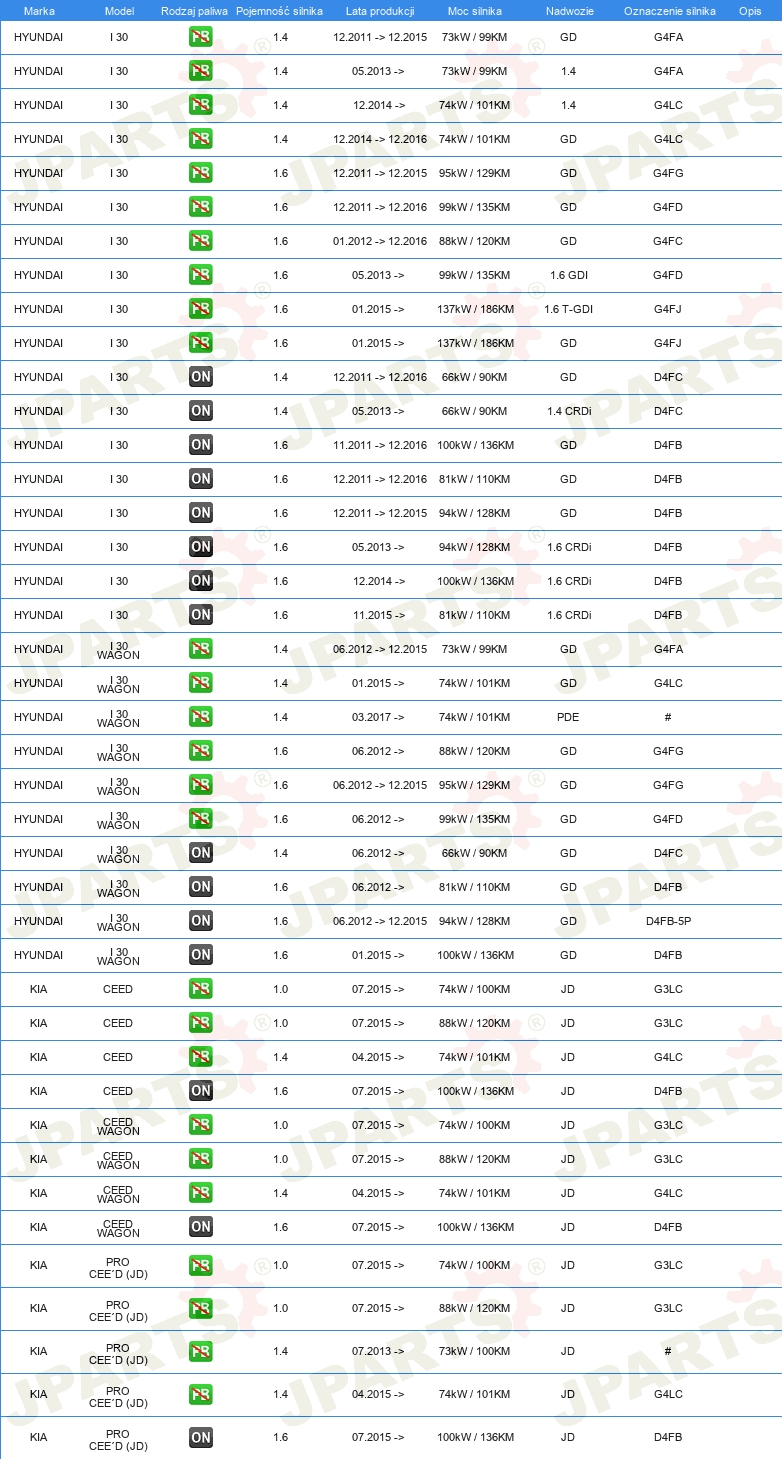The height and width of the screenshot is (1459, 782).
Task: Click the Opis column header
Action: (749, 11)
